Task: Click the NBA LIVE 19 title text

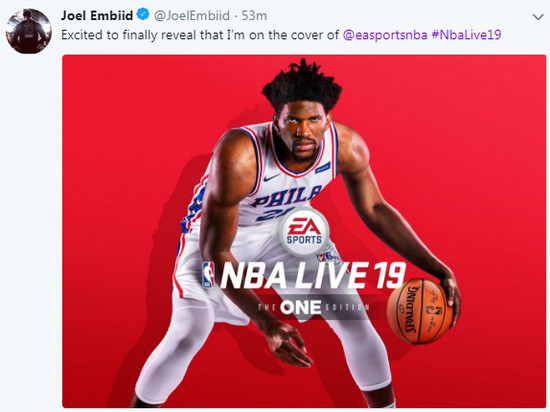Action: (x=313, y=276)
